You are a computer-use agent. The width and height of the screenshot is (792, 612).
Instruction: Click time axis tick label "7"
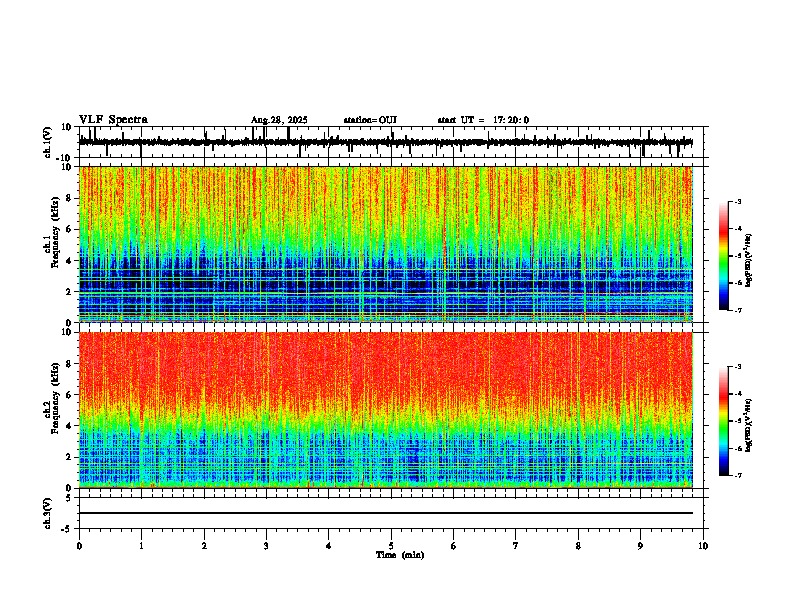click(516, 546)
